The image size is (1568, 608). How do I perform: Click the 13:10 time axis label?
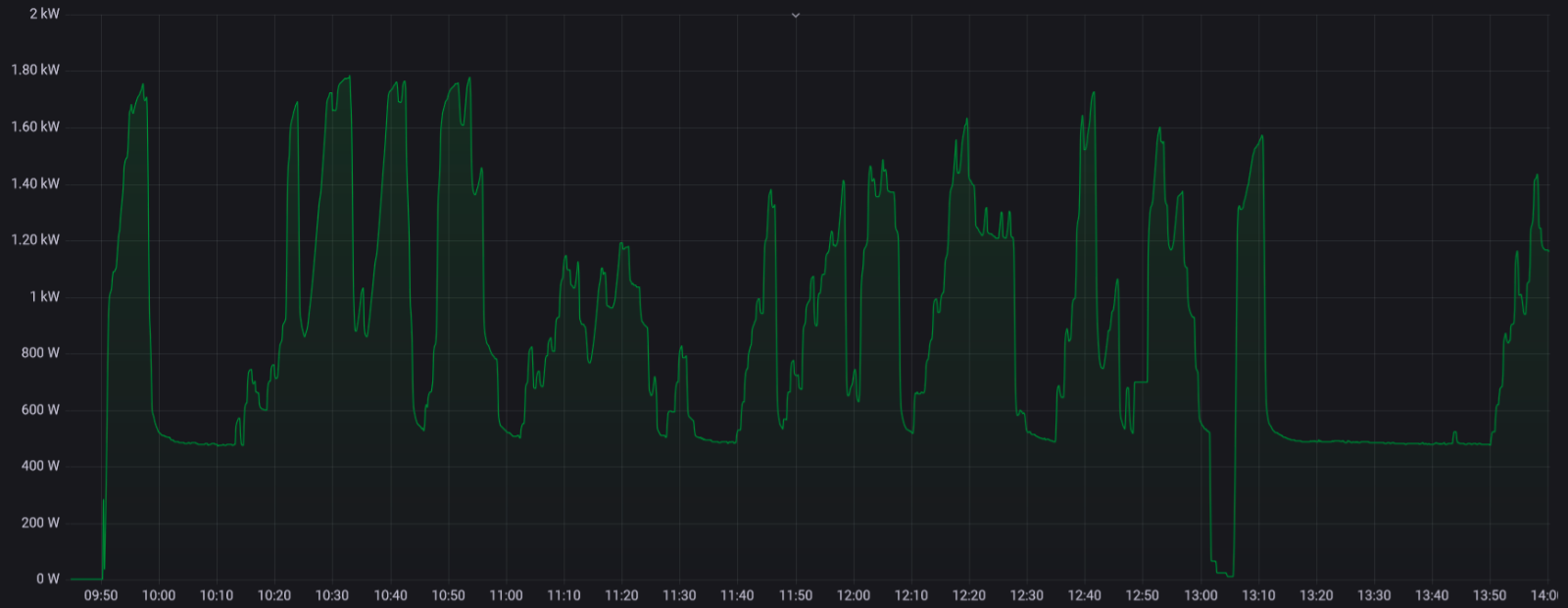pyautogui.click(x=1258, y=595)
